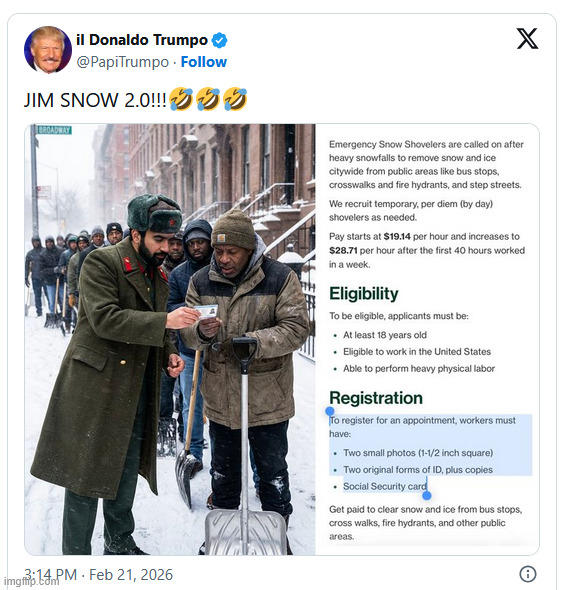Click the highlighted Social Security card text
The height and width of the screenshot is (590, 562).
point(385,486)
